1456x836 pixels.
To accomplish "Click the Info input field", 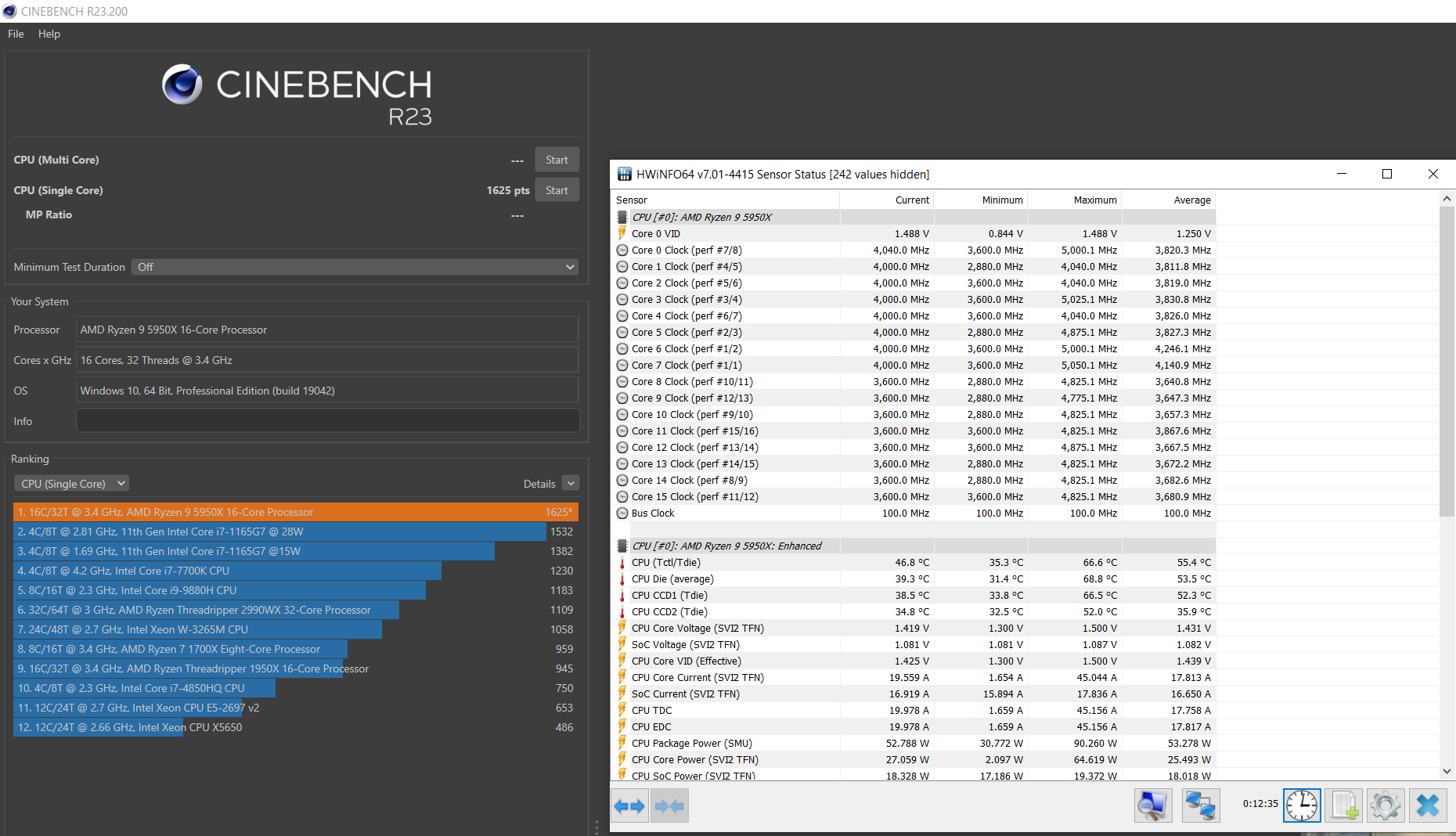I will click(x=328, y=421).
